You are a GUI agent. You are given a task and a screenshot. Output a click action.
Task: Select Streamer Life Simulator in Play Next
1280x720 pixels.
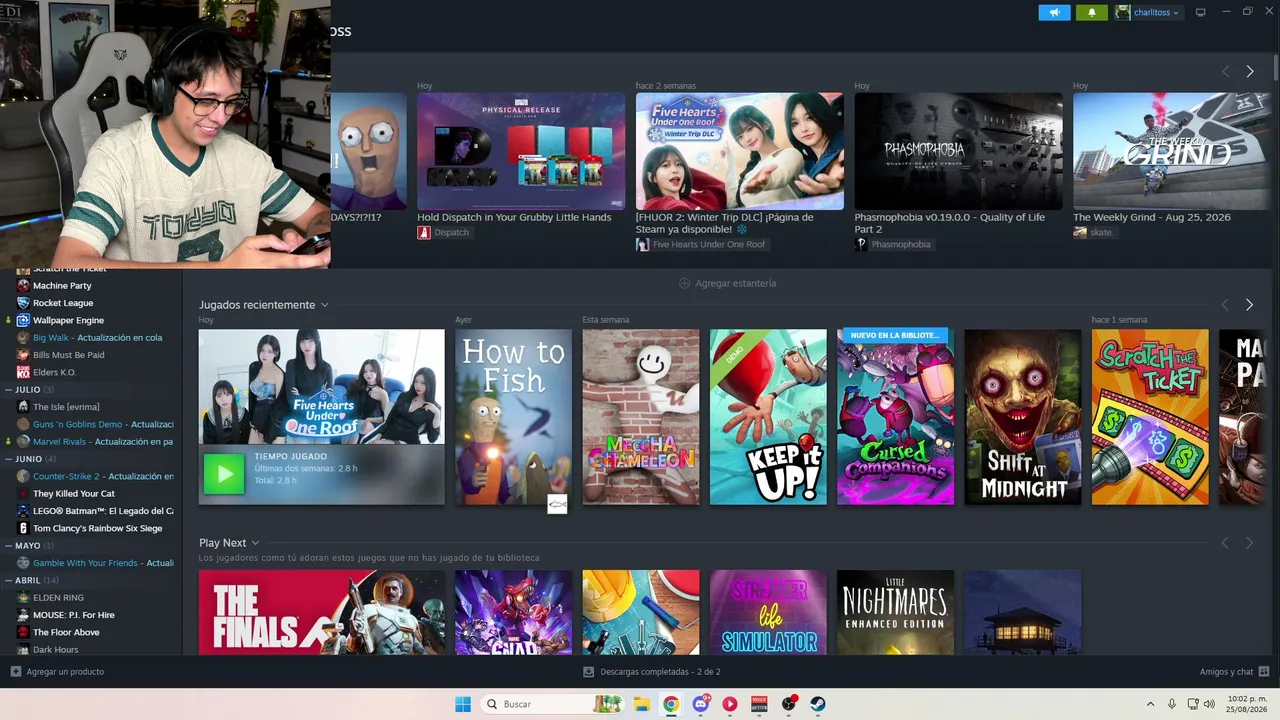768,613
